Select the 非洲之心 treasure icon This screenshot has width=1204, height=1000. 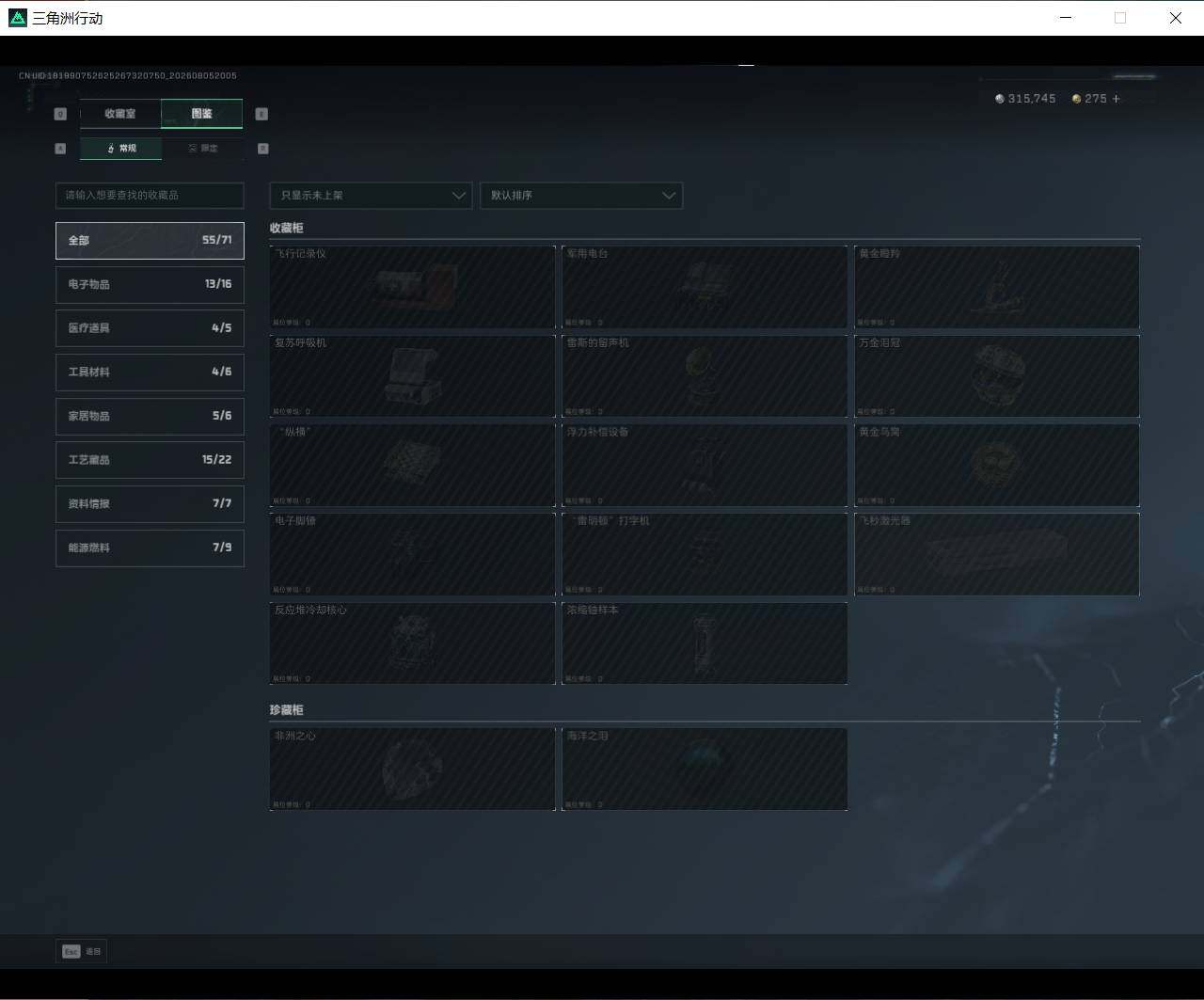(x=412, y=769)
